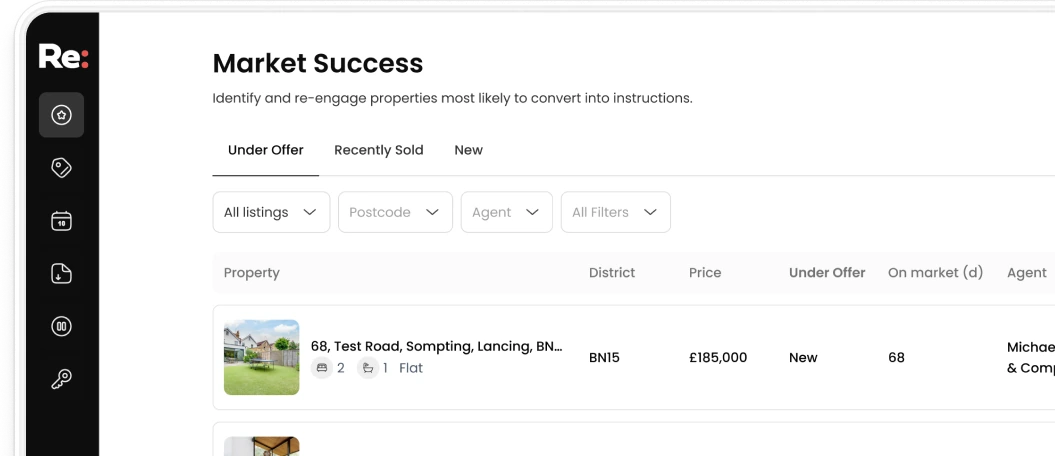Open the 68, Test Road listing address
This screenshot has width=1055, height=456.
(x=436, y=346)
